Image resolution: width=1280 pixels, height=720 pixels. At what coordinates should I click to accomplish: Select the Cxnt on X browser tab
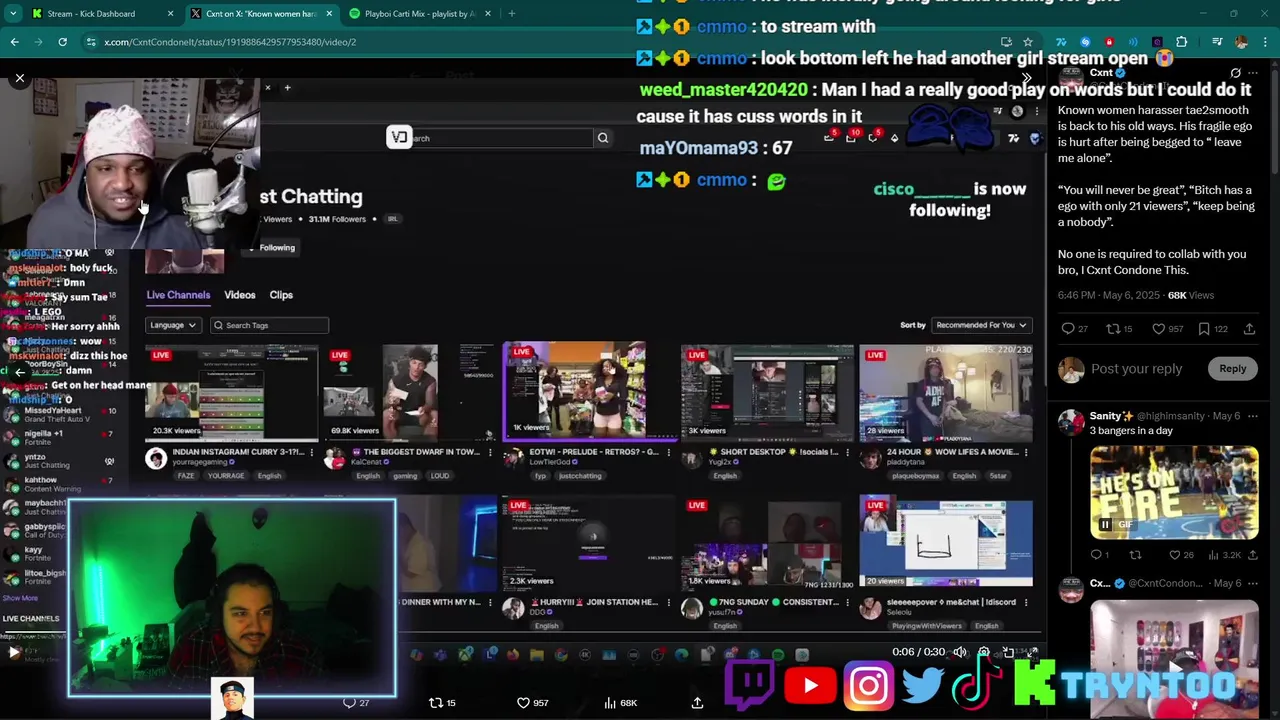262,14
